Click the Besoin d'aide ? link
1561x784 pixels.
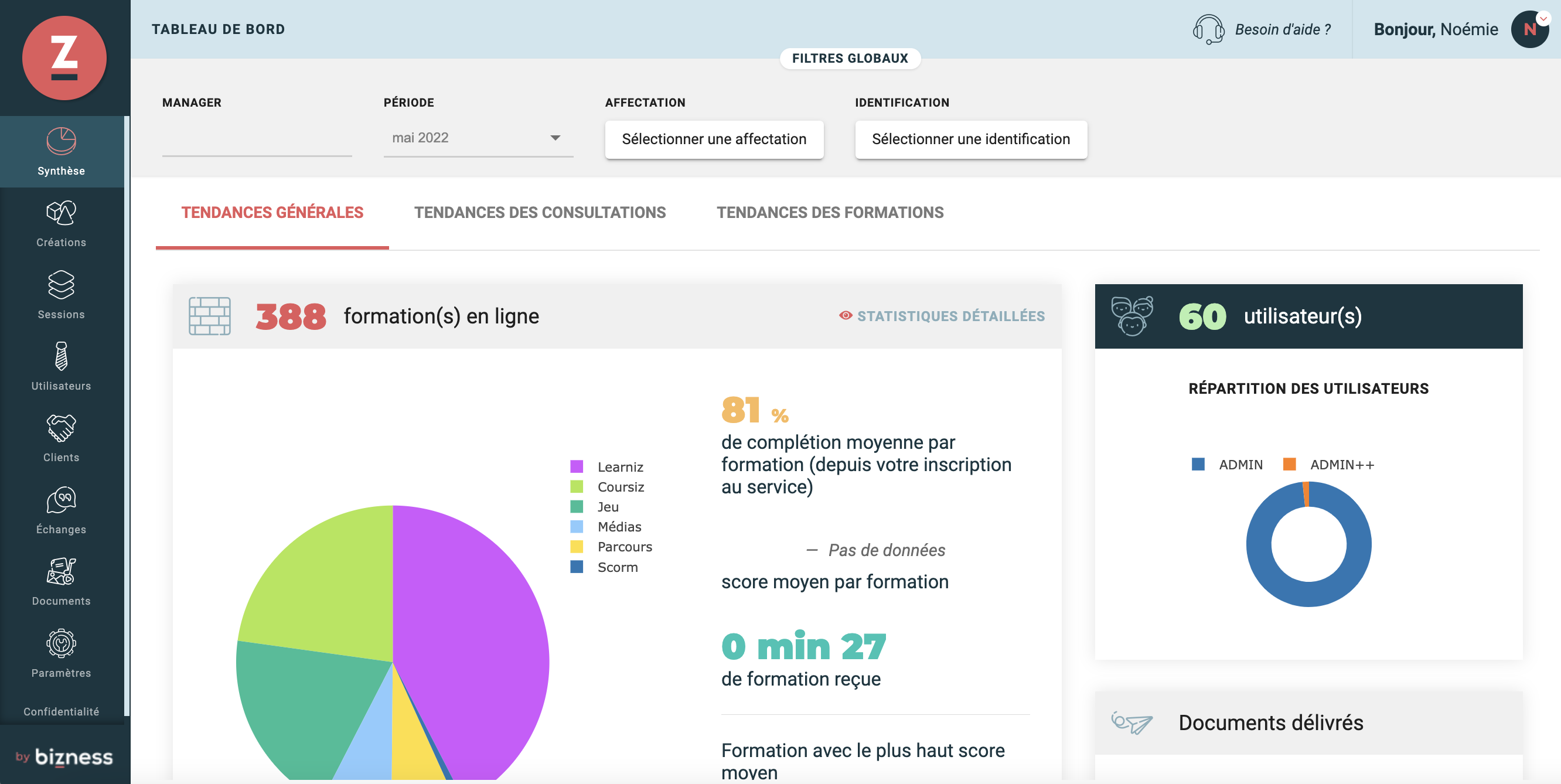click(1283, 29)
